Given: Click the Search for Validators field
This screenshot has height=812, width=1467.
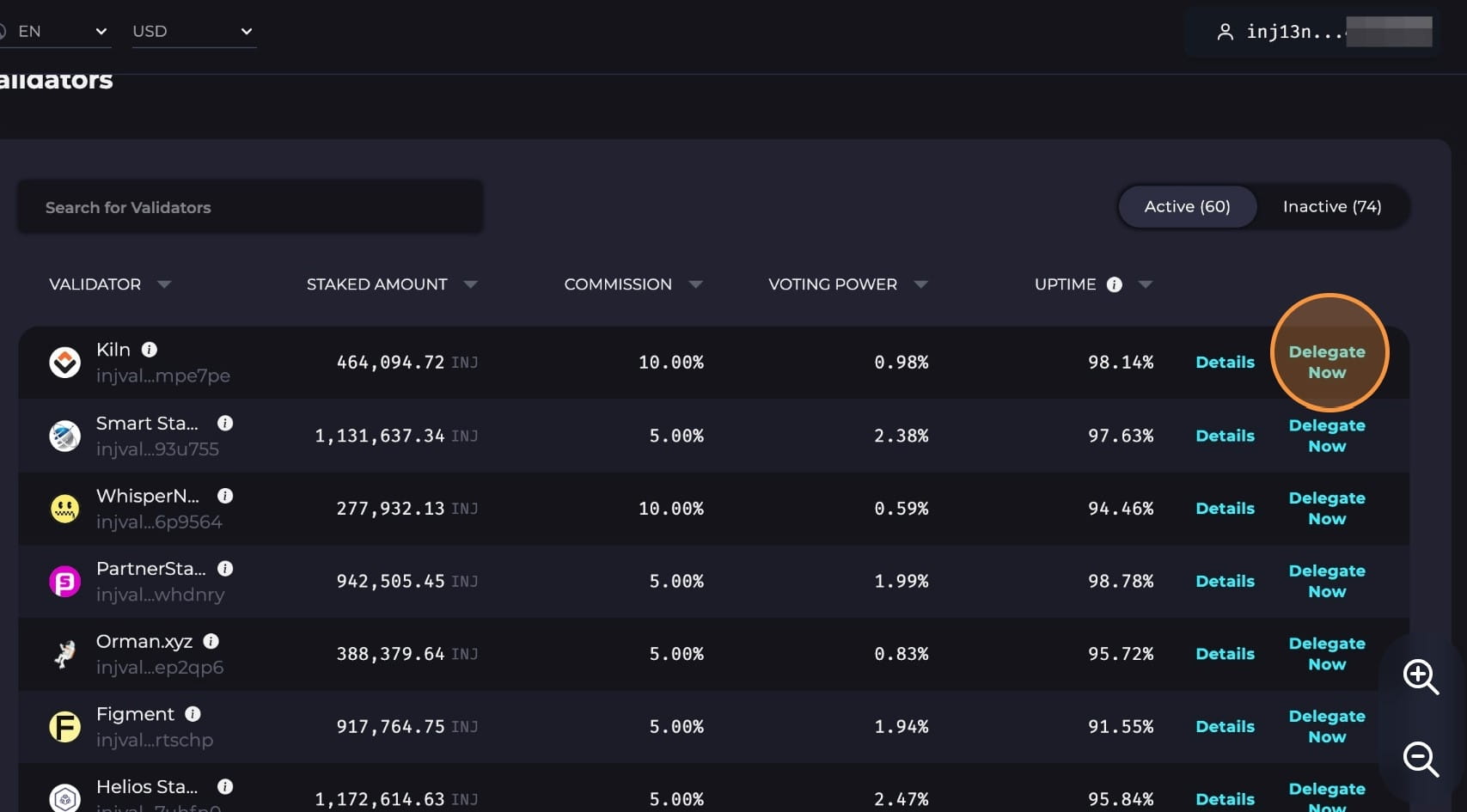Looking at the screenshot, I should click(x=249, y=207).
